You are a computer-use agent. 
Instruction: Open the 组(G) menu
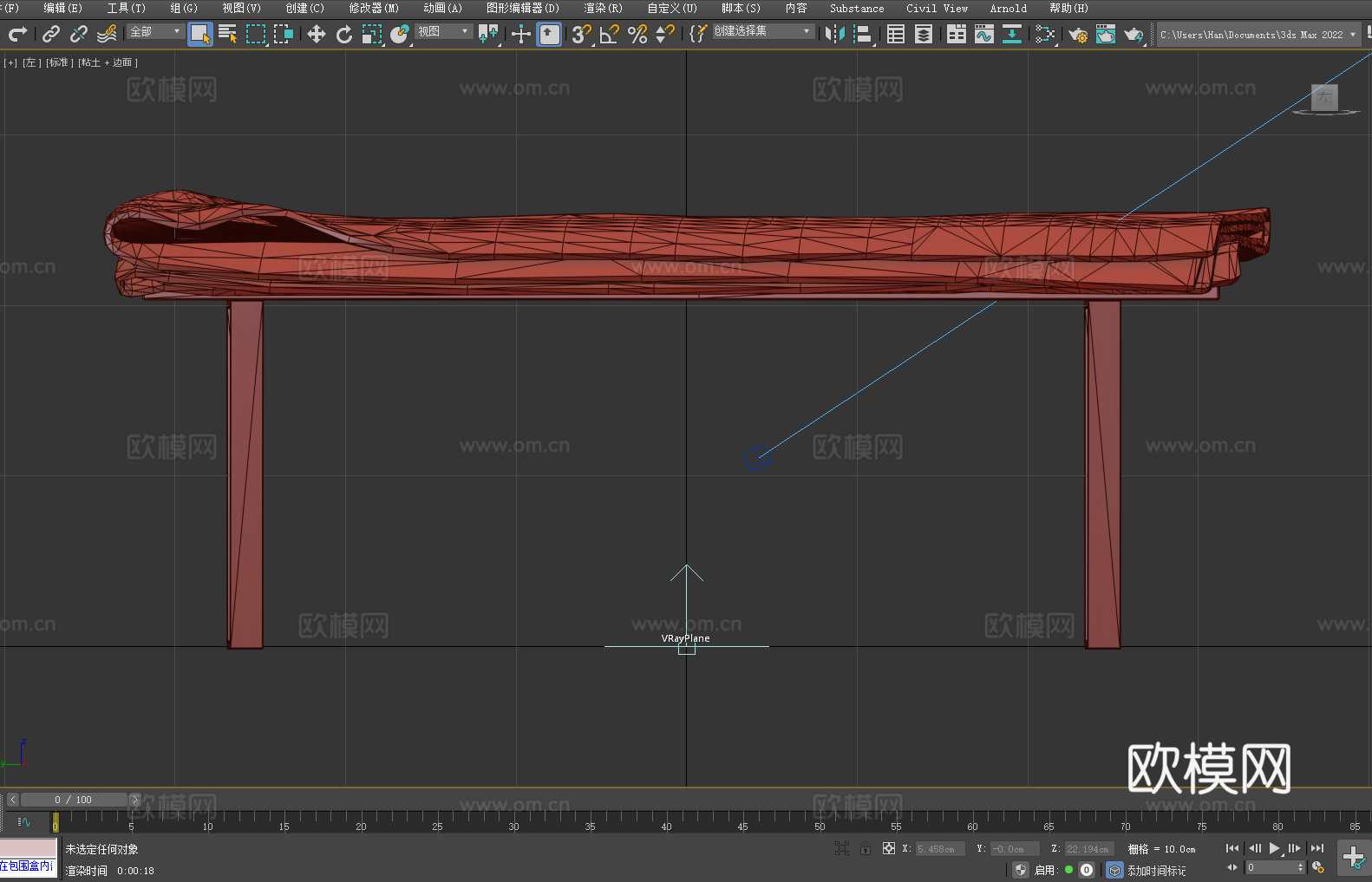point(184,8)
